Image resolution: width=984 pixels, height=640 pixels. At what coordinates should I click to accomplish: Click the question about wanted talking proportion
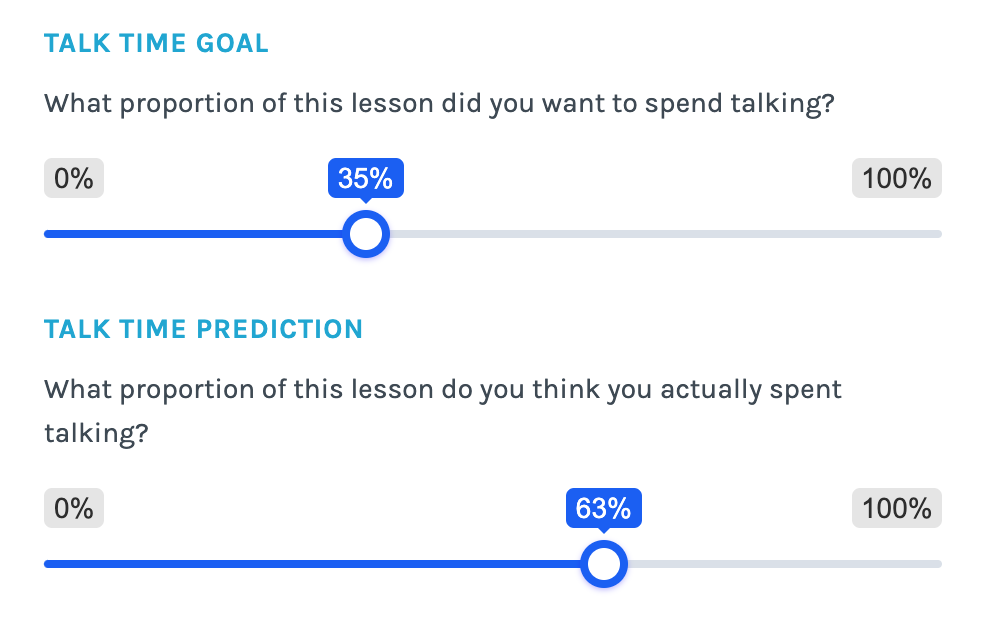click(439, 104)
